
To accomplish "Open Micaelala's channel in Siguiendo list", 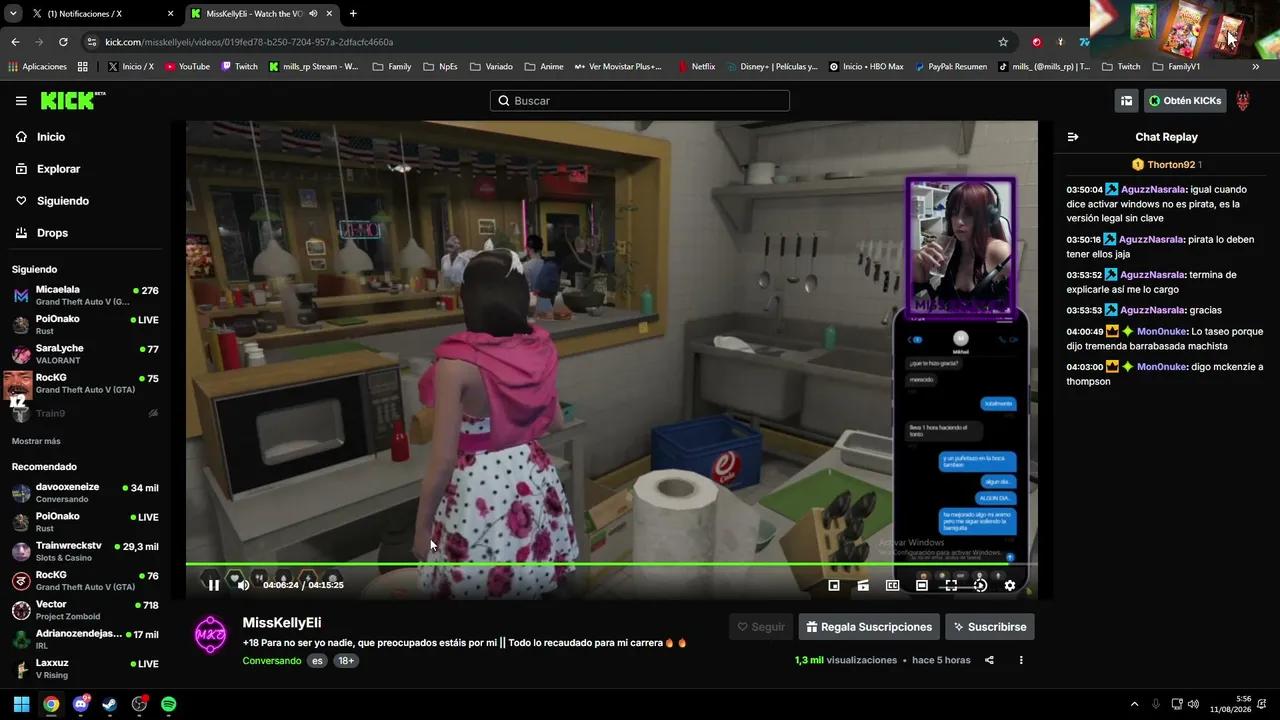I will click(x=84, y=295).
